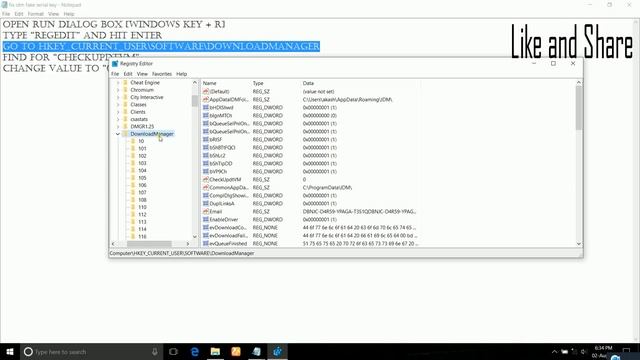This screenshot has height=360, width=640.
Task: Open Notepad Format menu
Action: point(36,14)
